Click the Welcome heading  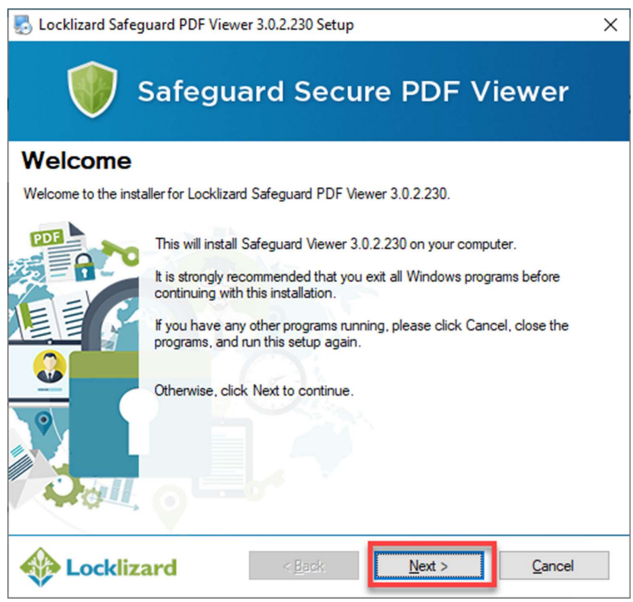[77, 161]
